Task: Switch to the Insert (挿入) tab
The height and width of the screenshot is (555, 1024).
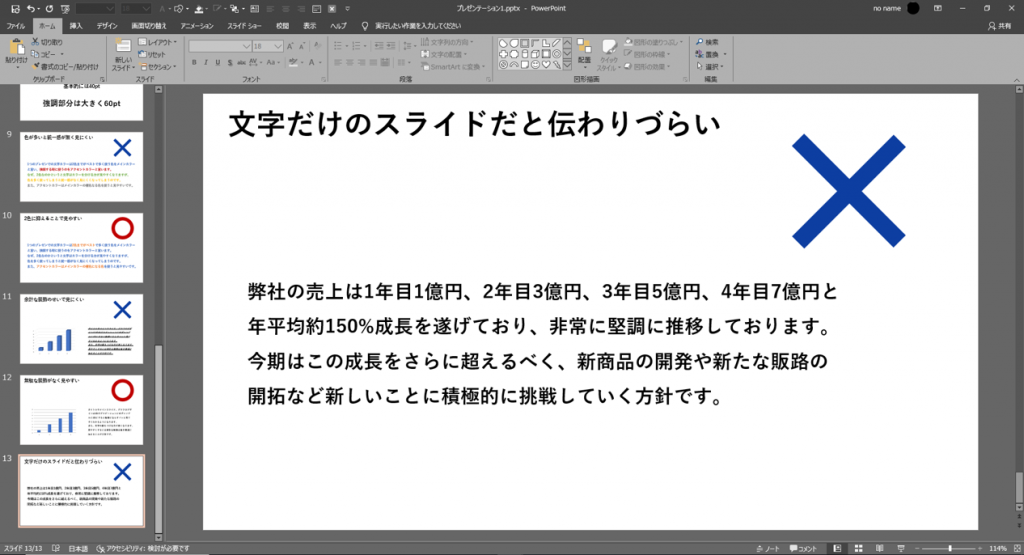Action: [x=76, y=26]
